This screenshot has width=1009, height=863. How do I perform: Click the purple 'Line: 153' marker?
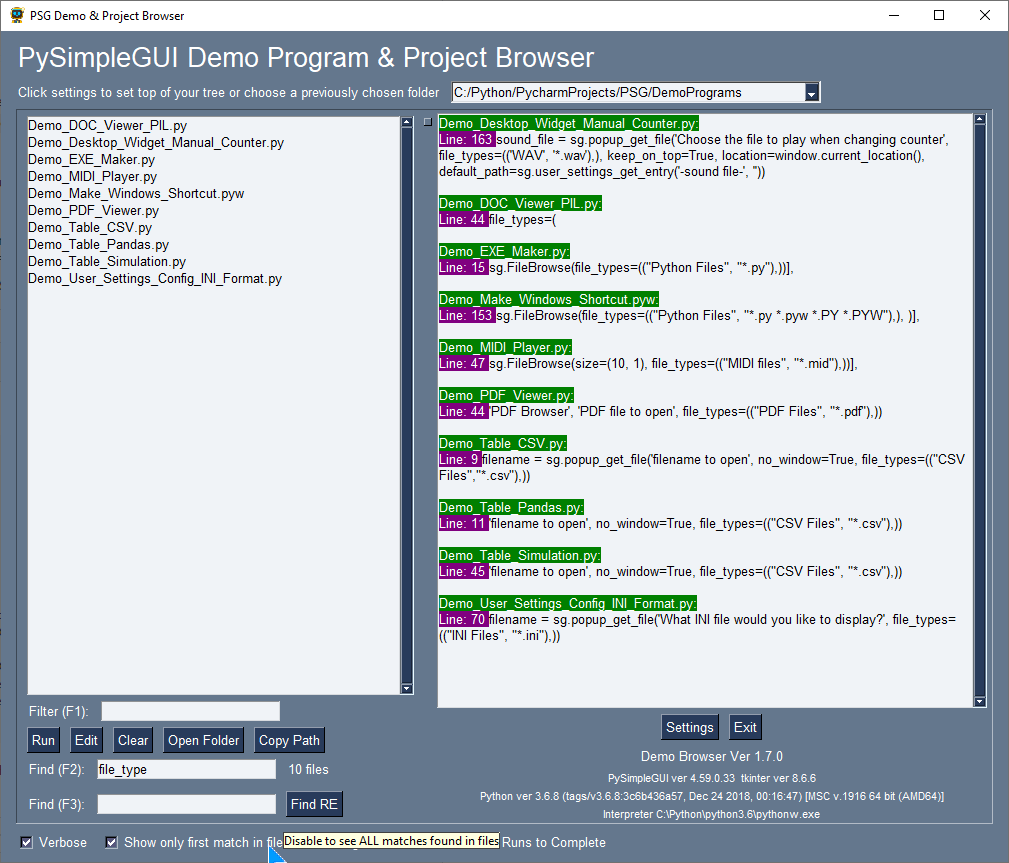(467, 315)
